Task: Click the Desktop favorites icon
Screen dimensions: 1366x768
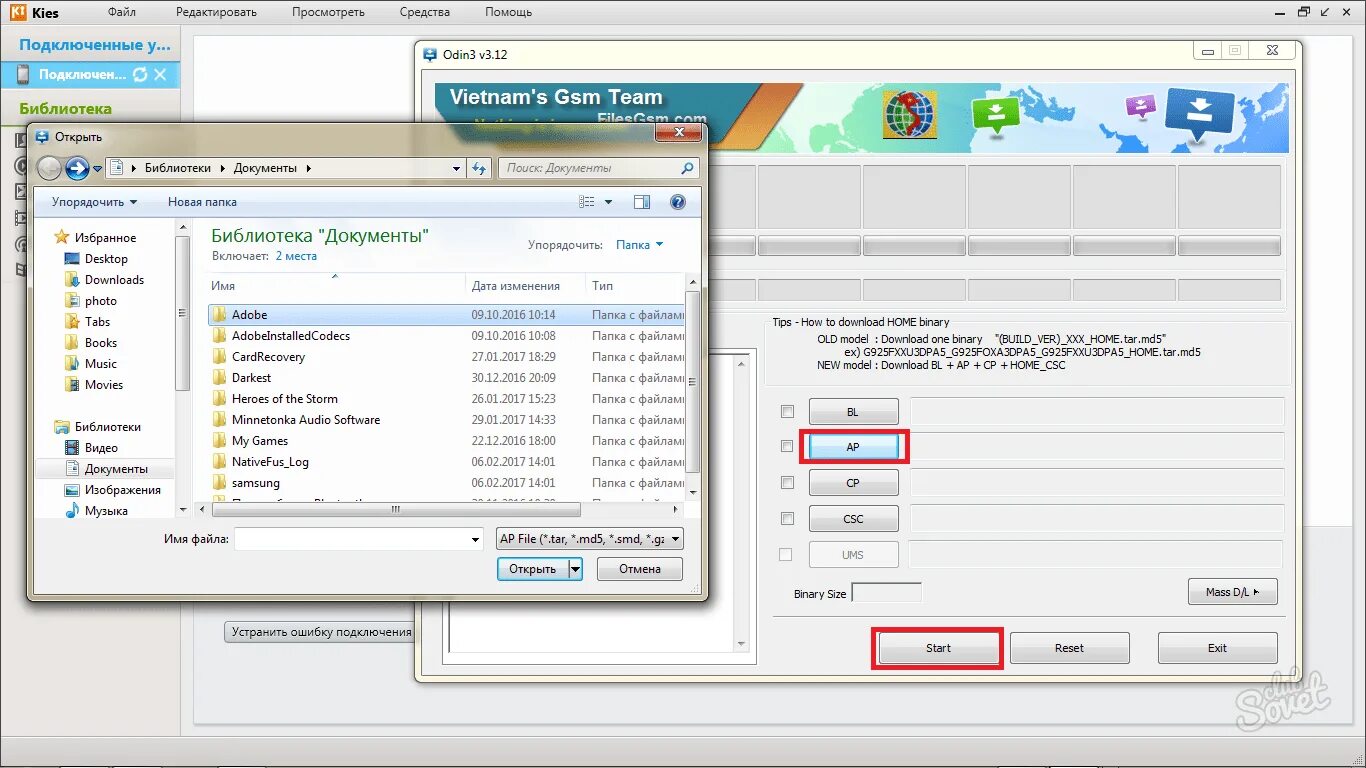Action: [72, 259]
